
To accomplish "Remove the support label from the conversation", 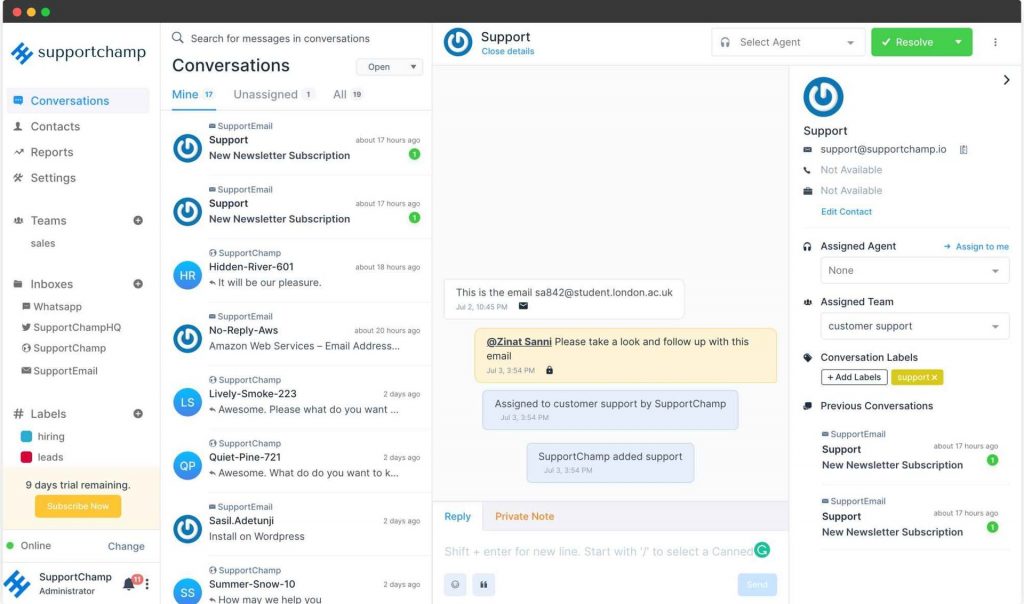I will point(934,377).
